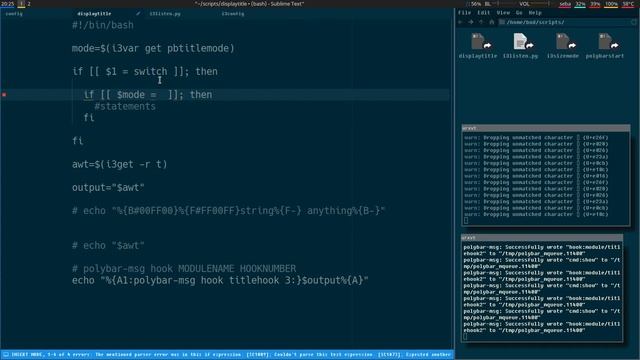The image size is (640, 360).
Task: Open the Help menu in file manager
Action: tap(535, 13)
